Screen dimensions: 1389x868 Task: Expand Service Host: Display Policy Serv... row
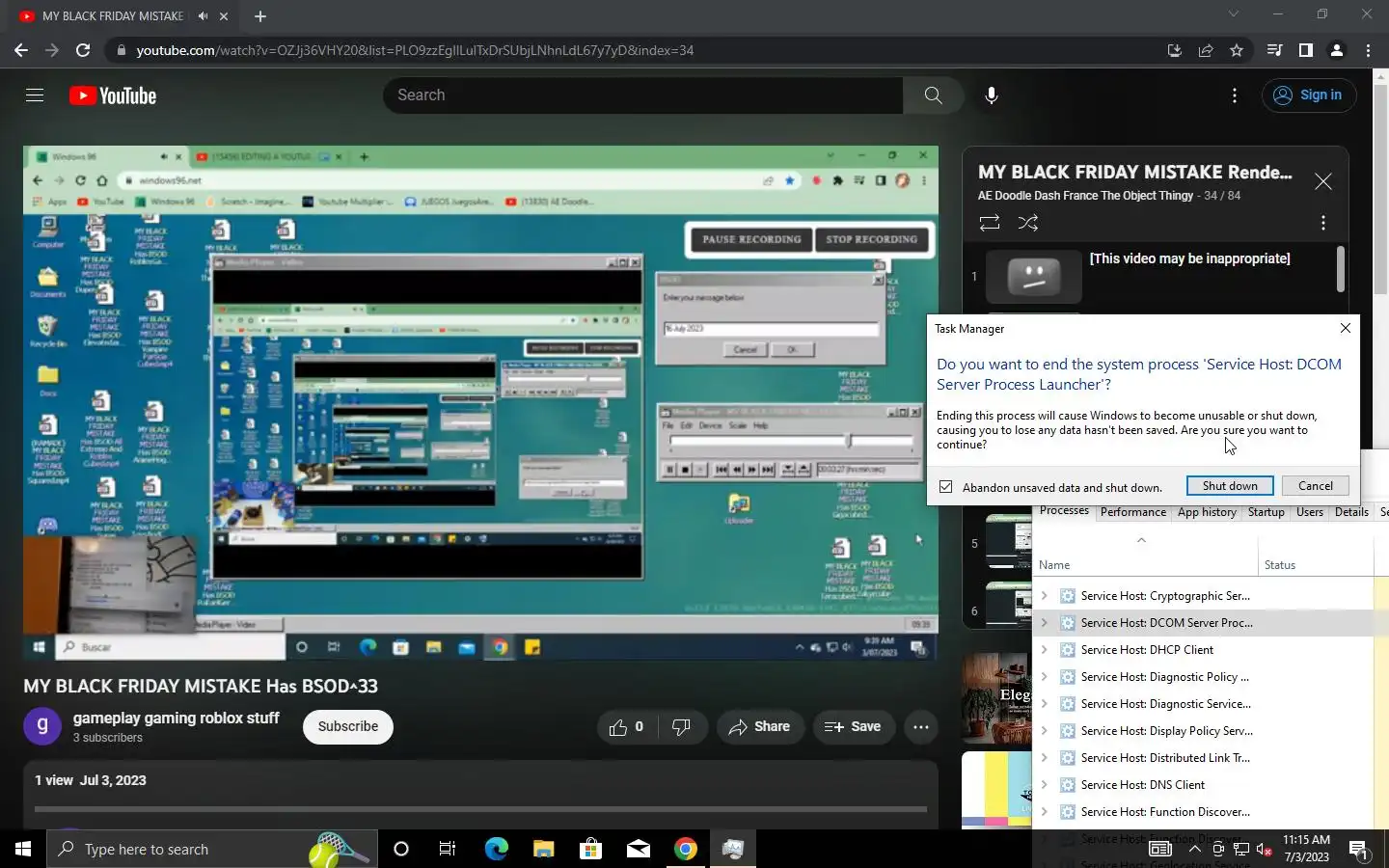pos(1044,731)
